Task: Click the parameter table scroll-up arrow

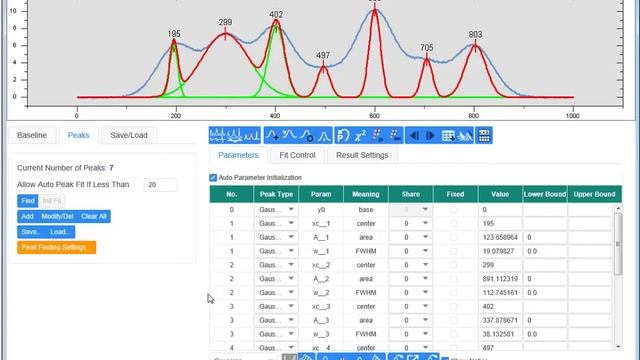Action: pyautogui.click(x=618, y=209)
